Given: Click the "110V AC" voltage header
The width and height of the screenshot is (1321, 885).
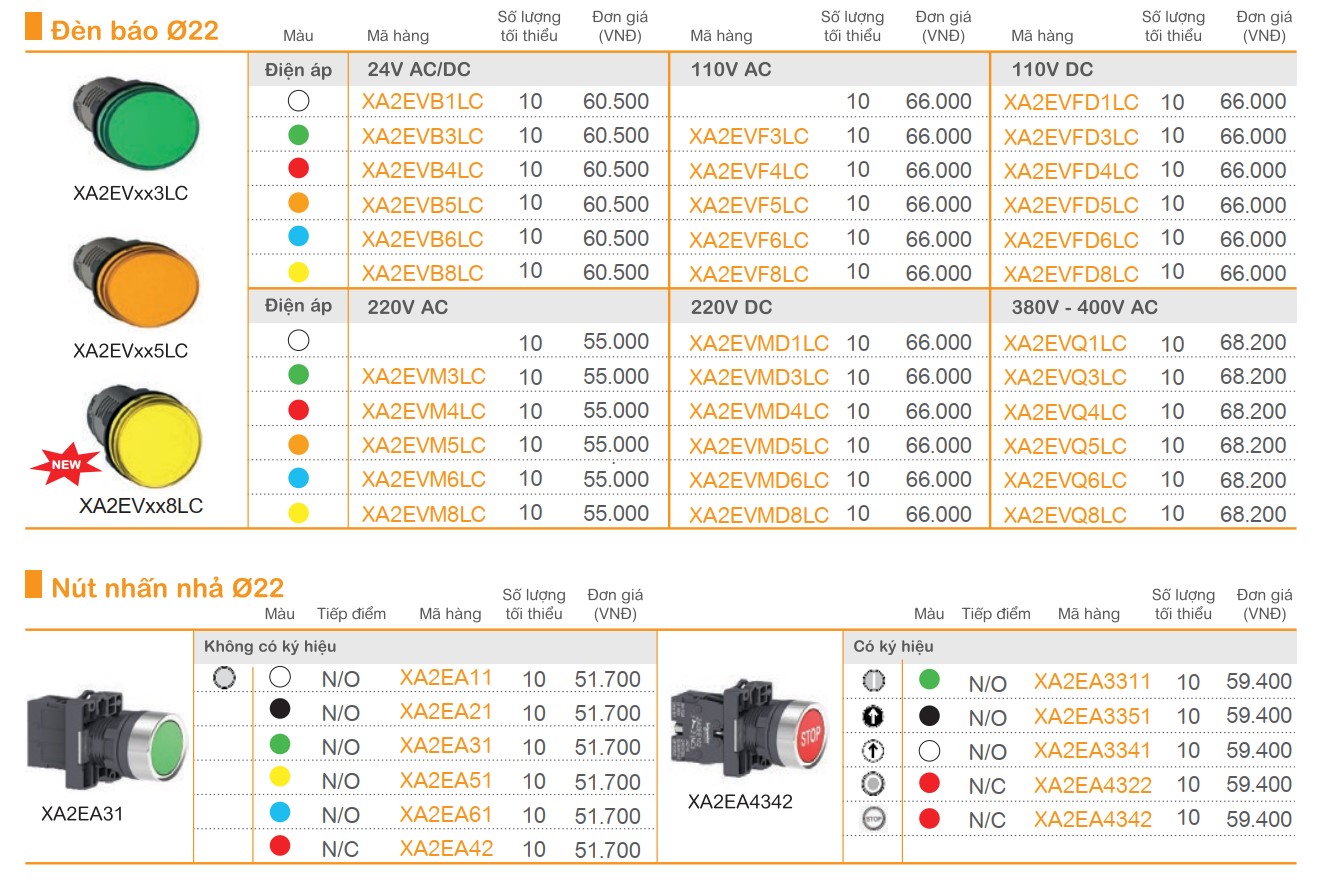Looking at the screenshot, I should pyautogui.click(x=731, y=70).
